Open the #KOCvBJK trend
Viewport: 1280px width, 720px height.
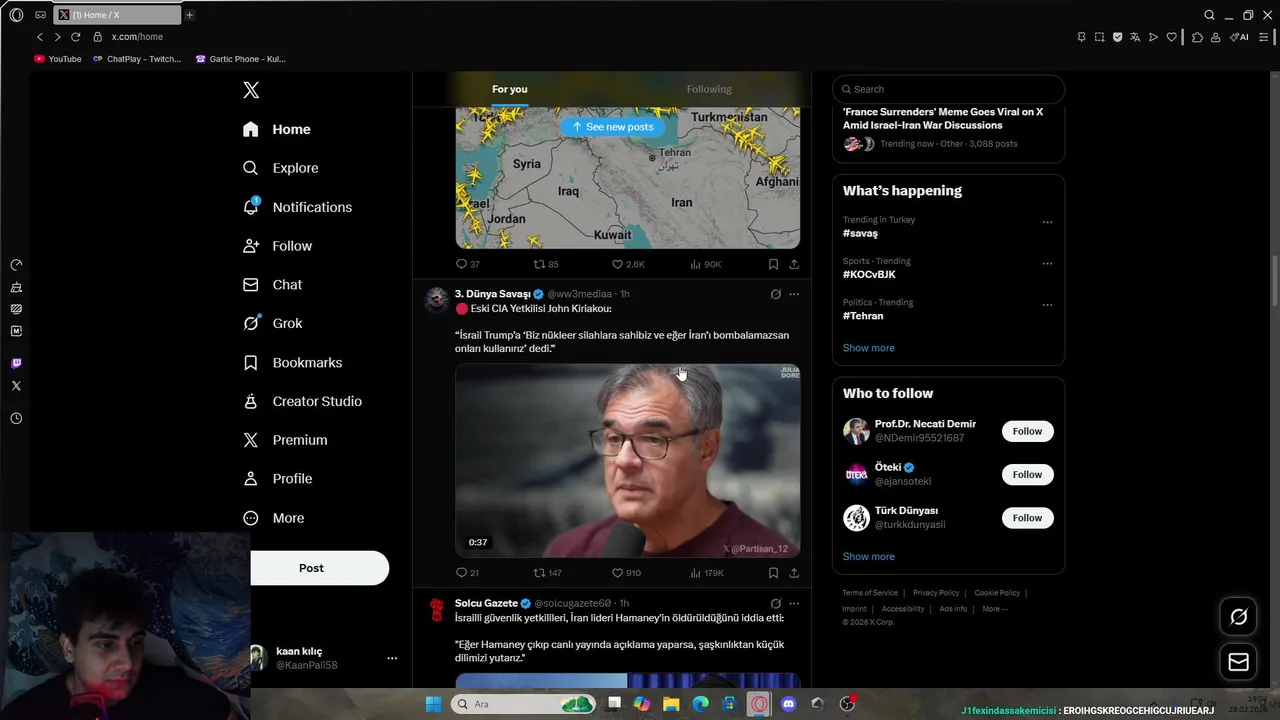pyautogui.click(x=869, y=274)
